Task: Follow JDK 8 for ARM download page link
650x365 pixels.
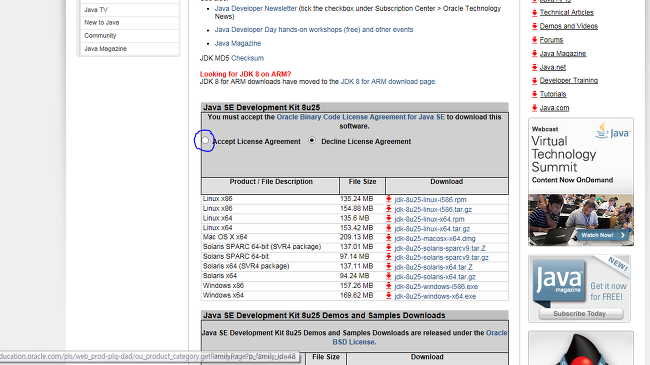Action: coord(388,82)
